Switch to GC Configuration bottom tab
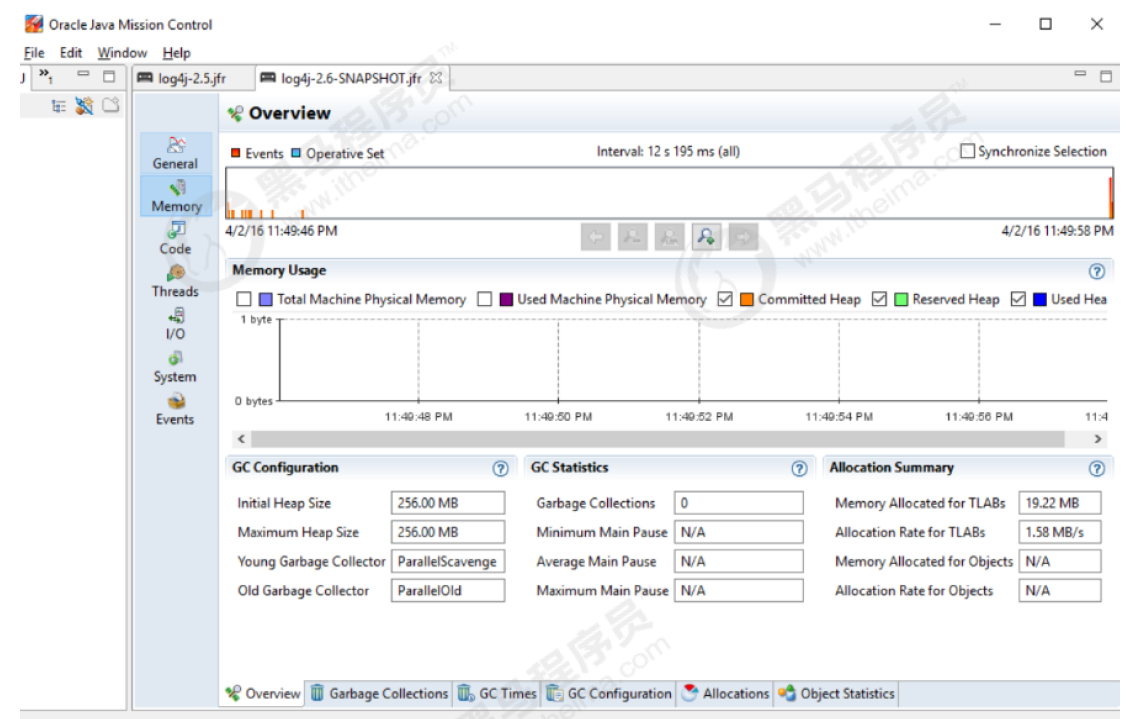The image size is (1140, 719). tap(609, 694)
